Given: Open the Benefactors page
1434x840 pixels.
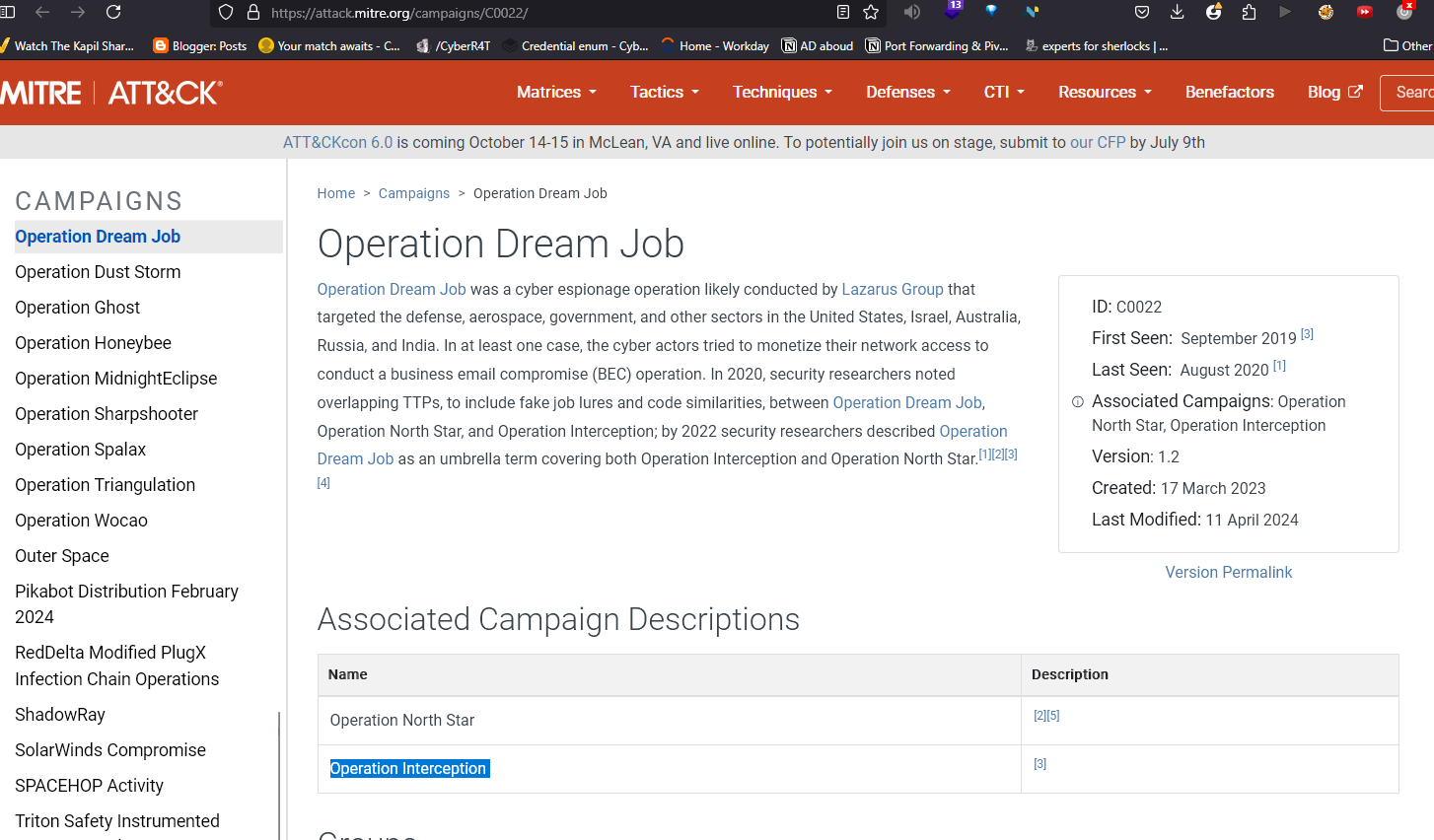Looking at the screenshot, I should tap(1230, 92).
